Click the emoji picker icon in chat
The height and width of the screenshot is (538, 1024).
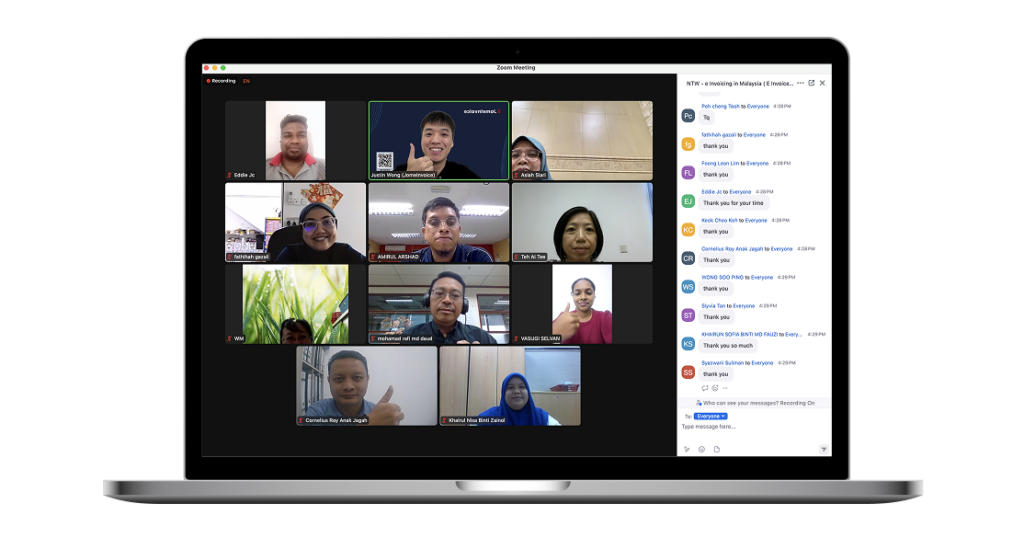pos(701,449)
